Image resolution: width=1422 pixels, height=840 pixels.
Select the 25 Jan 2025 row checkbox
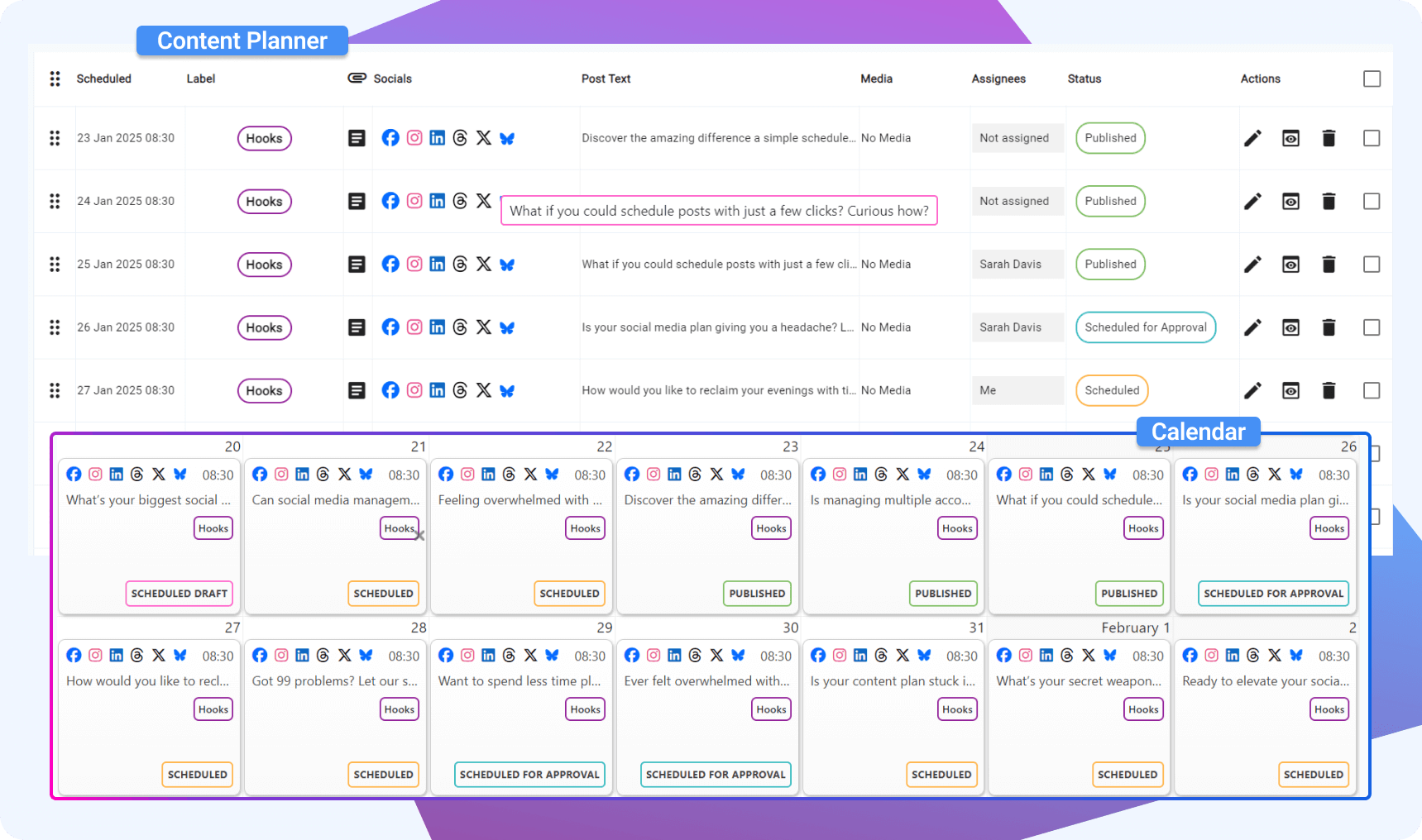(x=1372, y=265)
